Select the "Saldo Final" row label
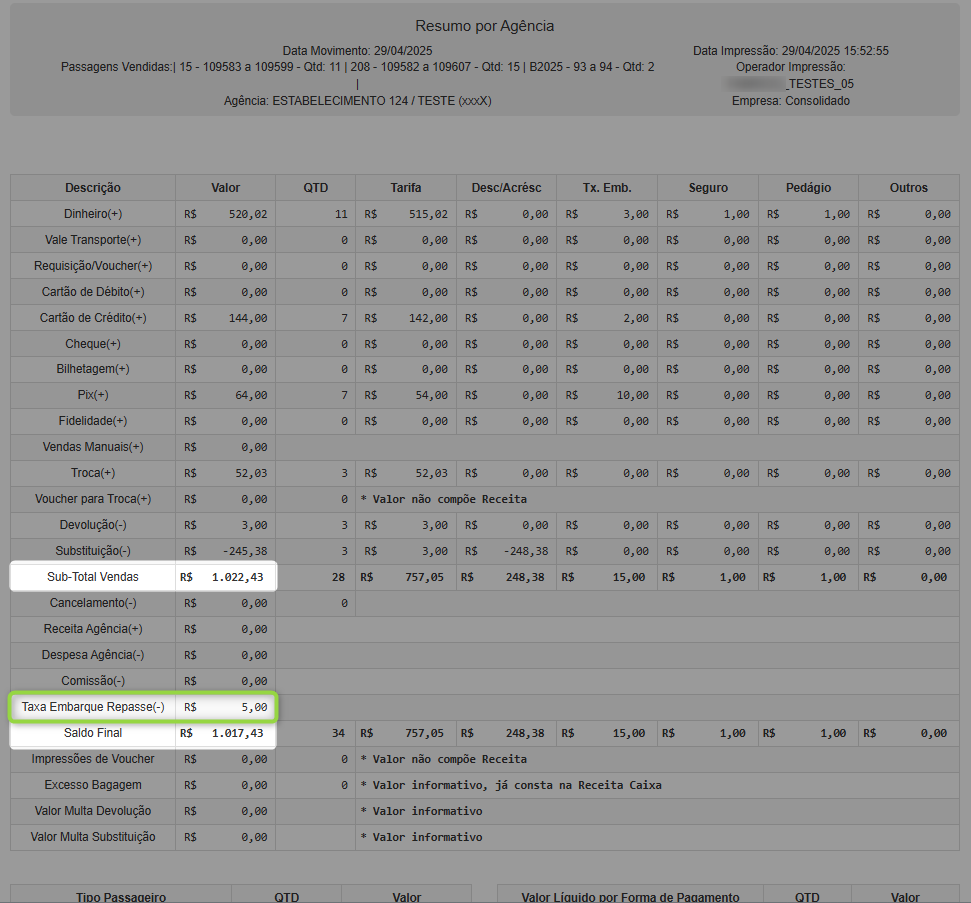 coord(93,733)
